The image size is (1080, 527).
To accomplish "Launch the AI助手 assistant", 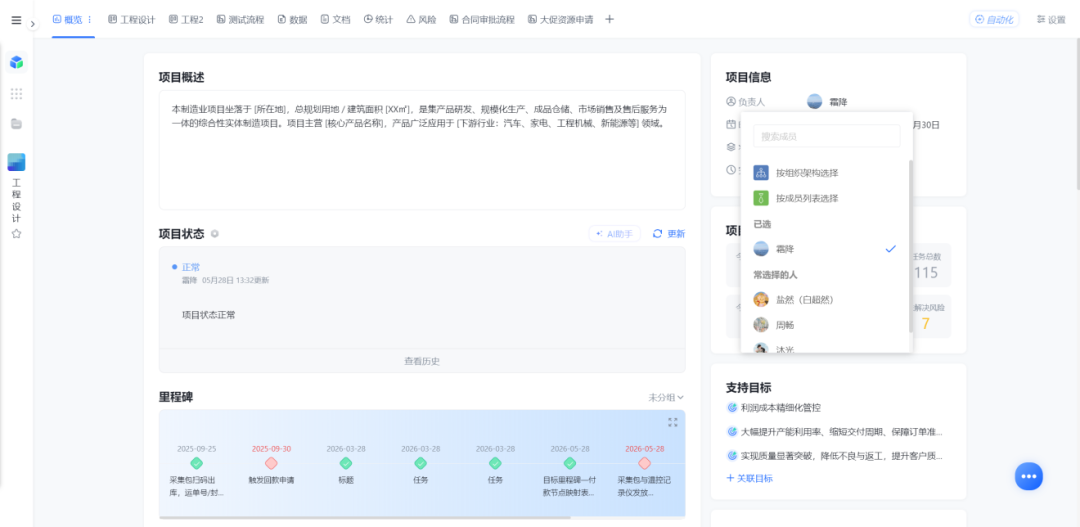I will tap(614, 234).
